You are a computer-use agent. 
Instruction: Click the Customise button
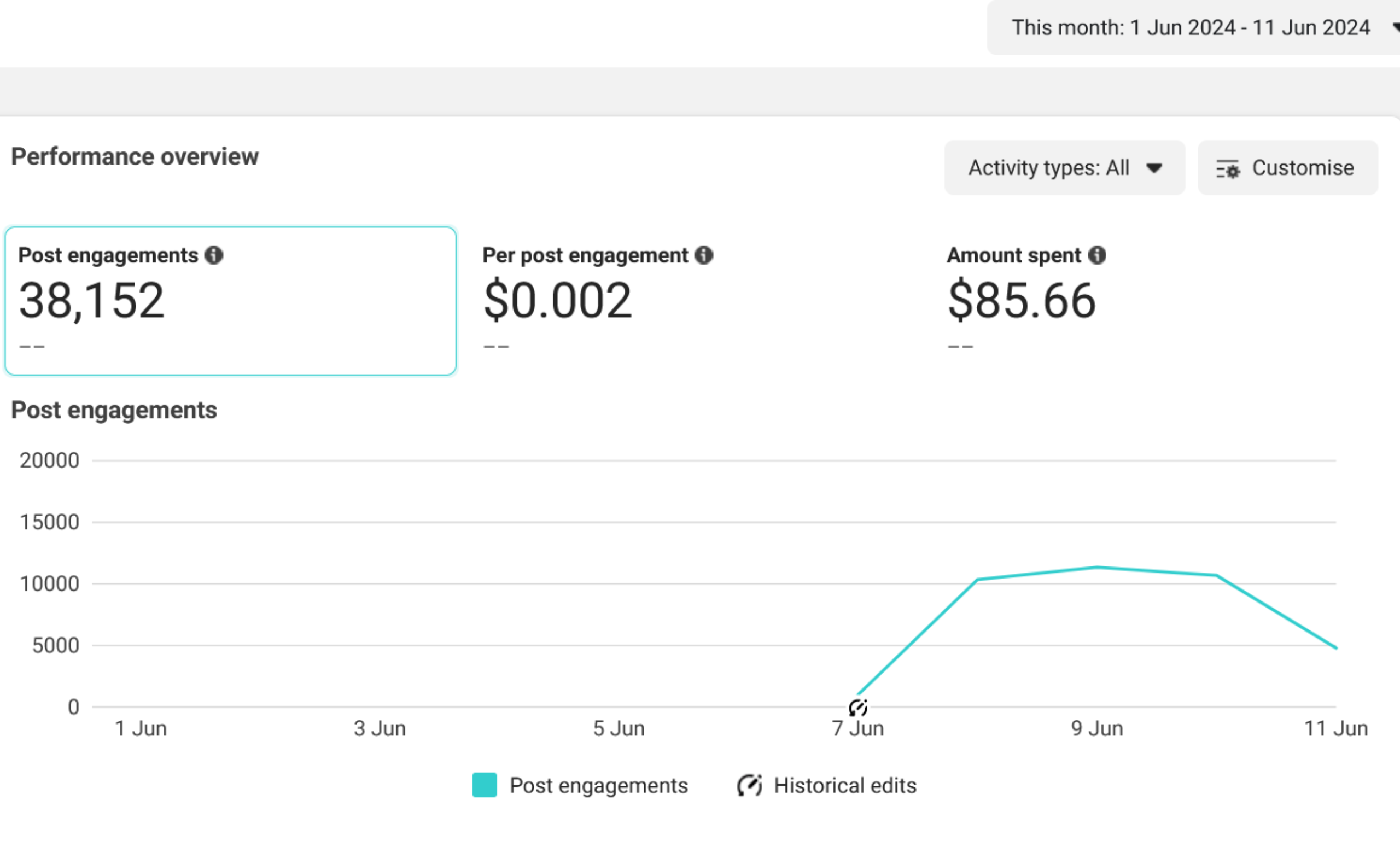[x=1288, y=168]
